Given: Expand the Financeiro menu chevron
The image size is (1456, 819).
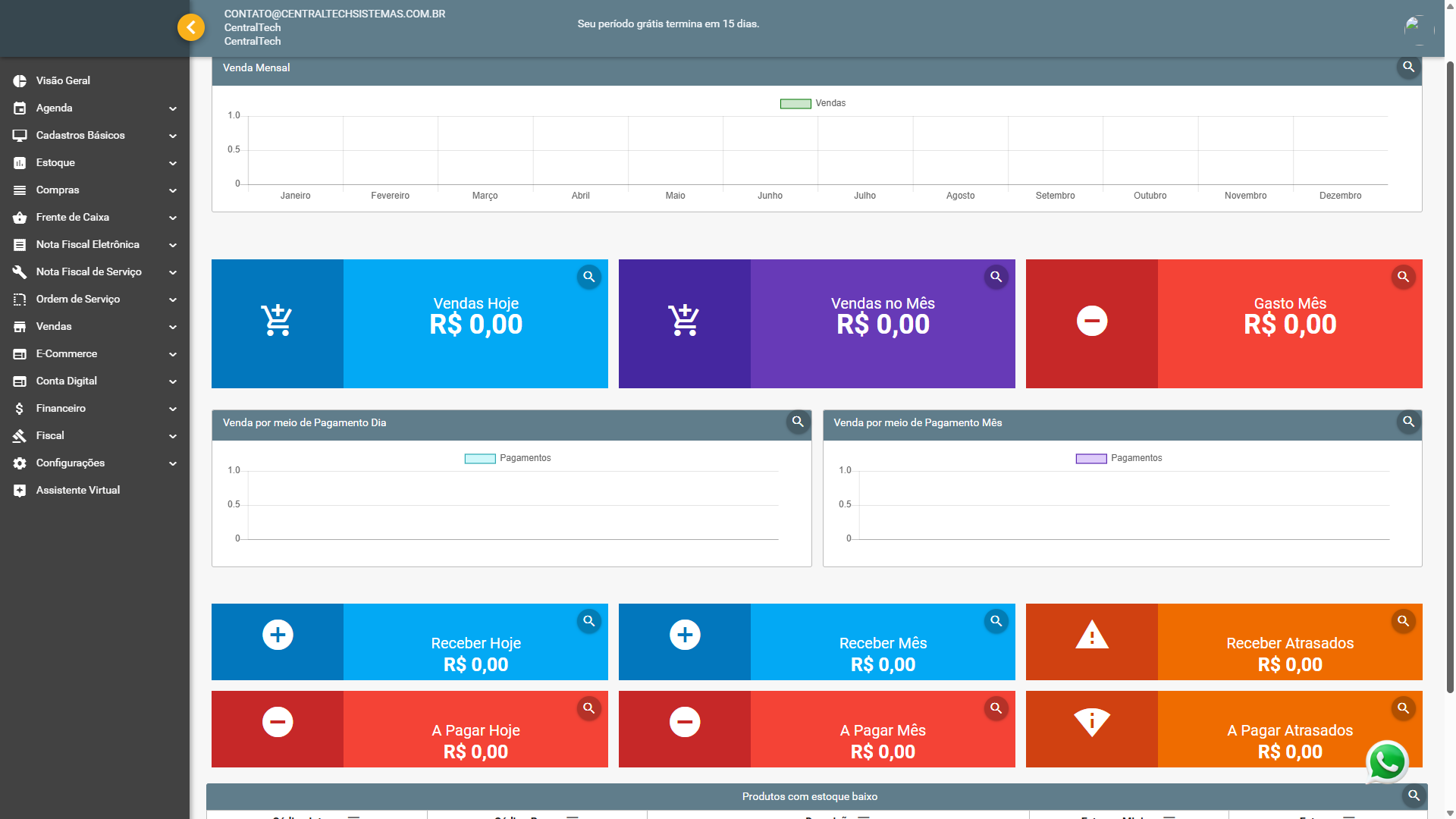Looking at the screenshot, I should pyautogui.click(x=173, y=409).
